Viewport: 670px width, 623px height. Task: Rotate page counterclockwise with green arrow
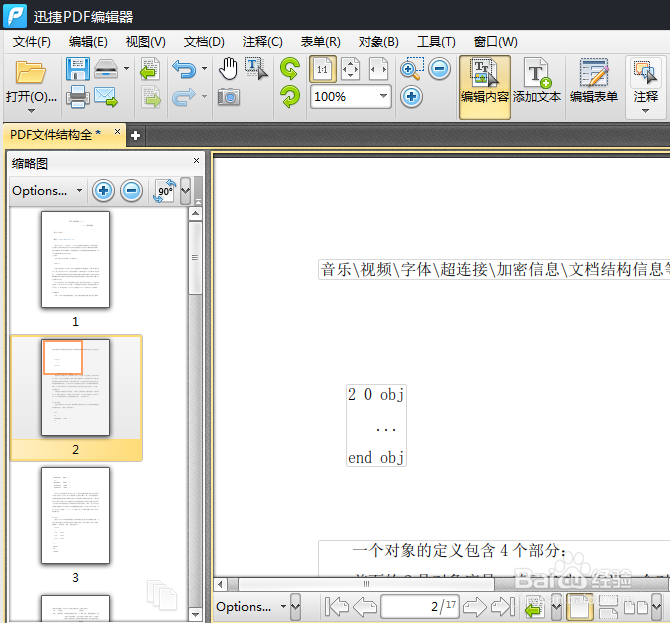pyautogui.click(x=290, y=69)
